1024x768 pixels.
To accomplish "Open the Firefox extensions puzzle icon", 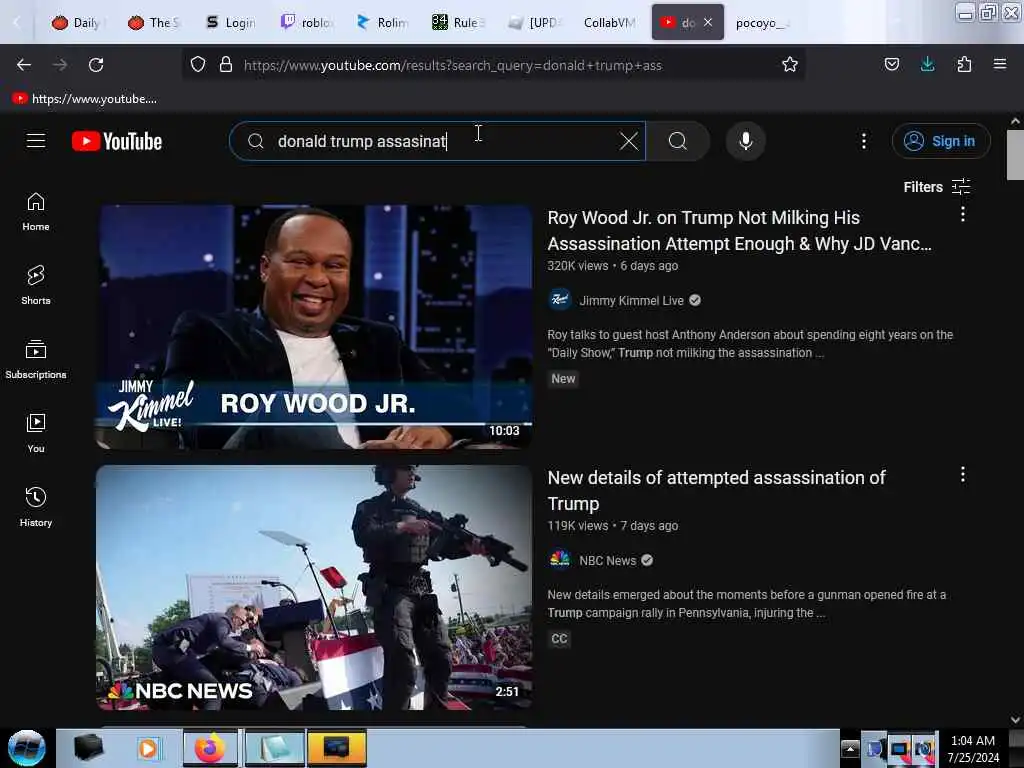I will (x=964, y=64).
